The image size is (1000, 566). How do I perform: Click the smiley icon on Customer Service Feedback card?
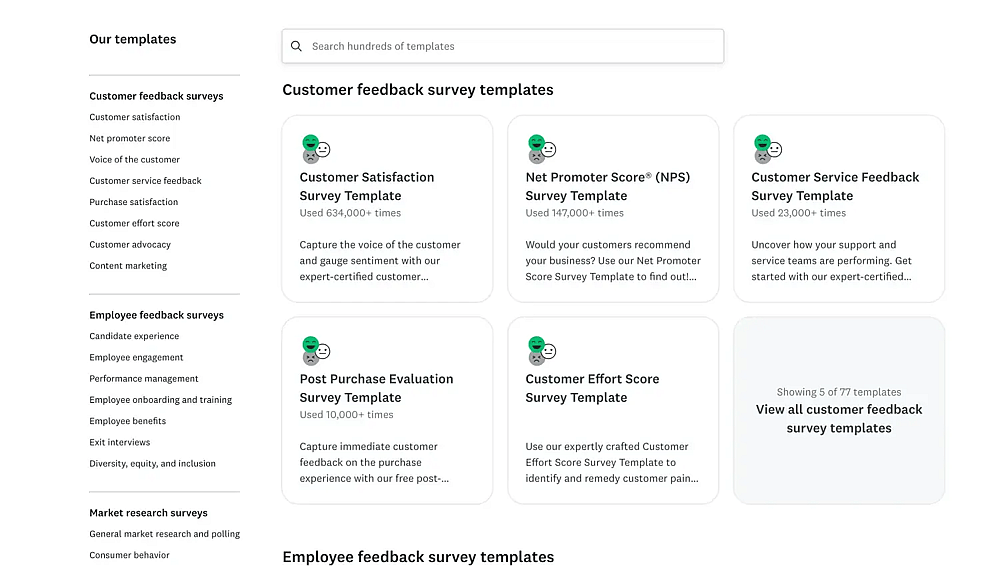tap(767, 149)
